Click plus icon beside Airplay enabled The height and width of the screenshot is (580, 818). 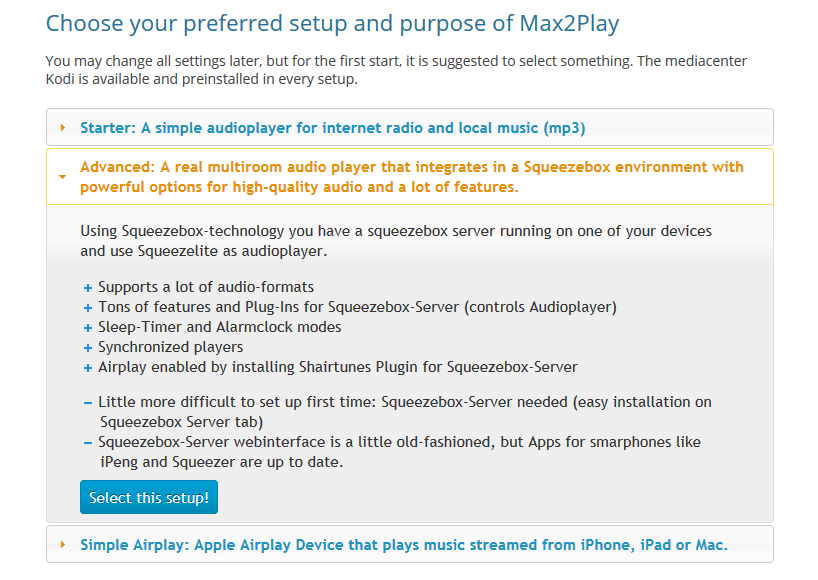[x=88, y=368]
